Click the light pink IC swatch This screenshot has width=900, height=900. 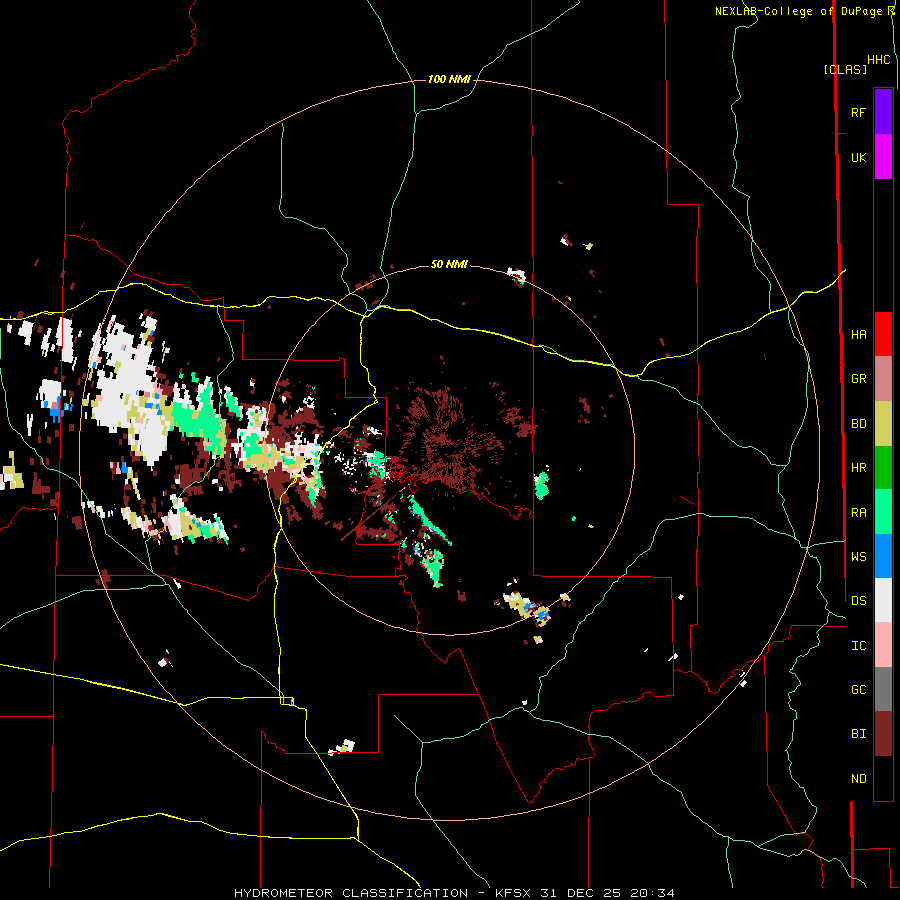883,645
